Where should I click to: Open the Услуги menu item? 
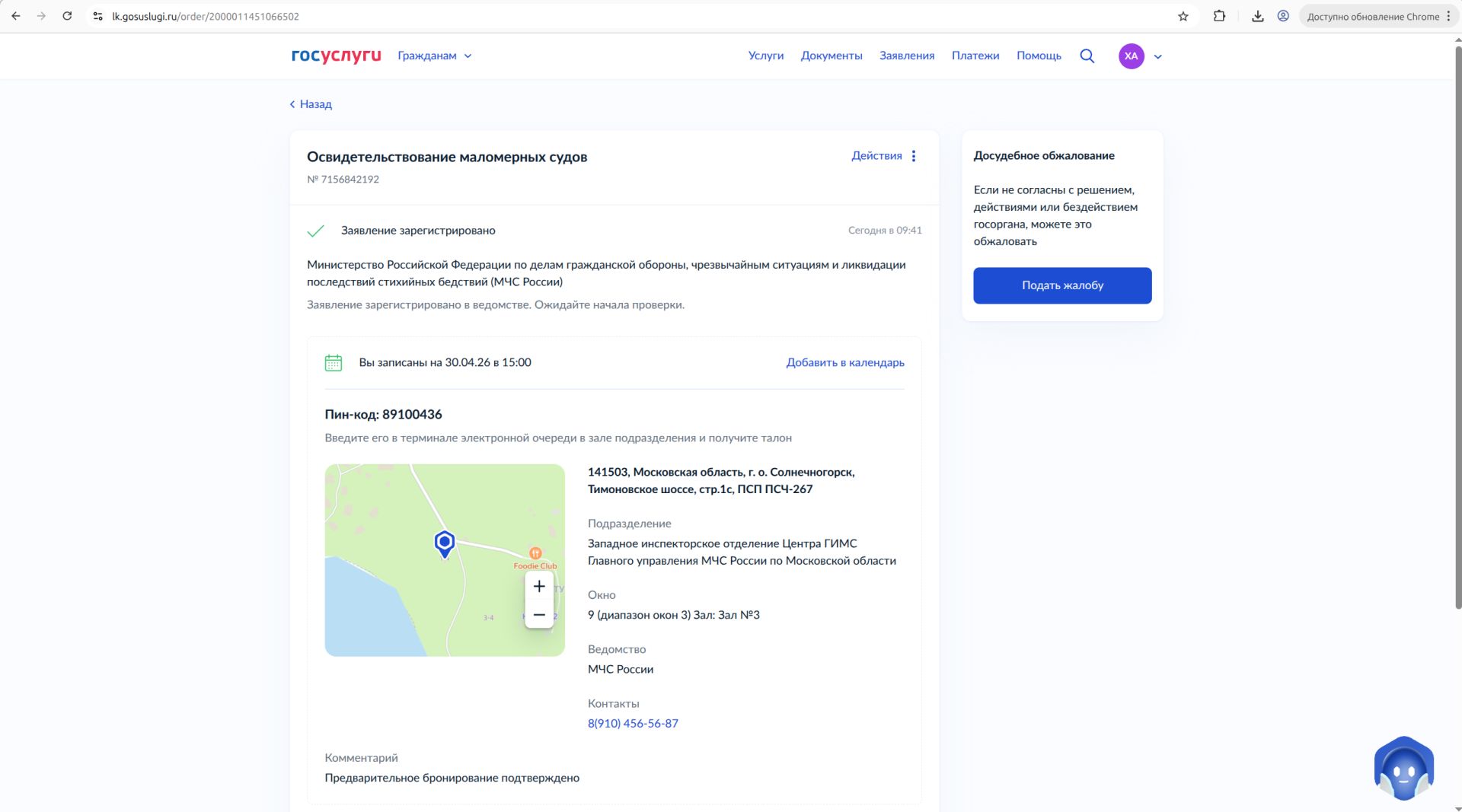click(x=765, y=56)
